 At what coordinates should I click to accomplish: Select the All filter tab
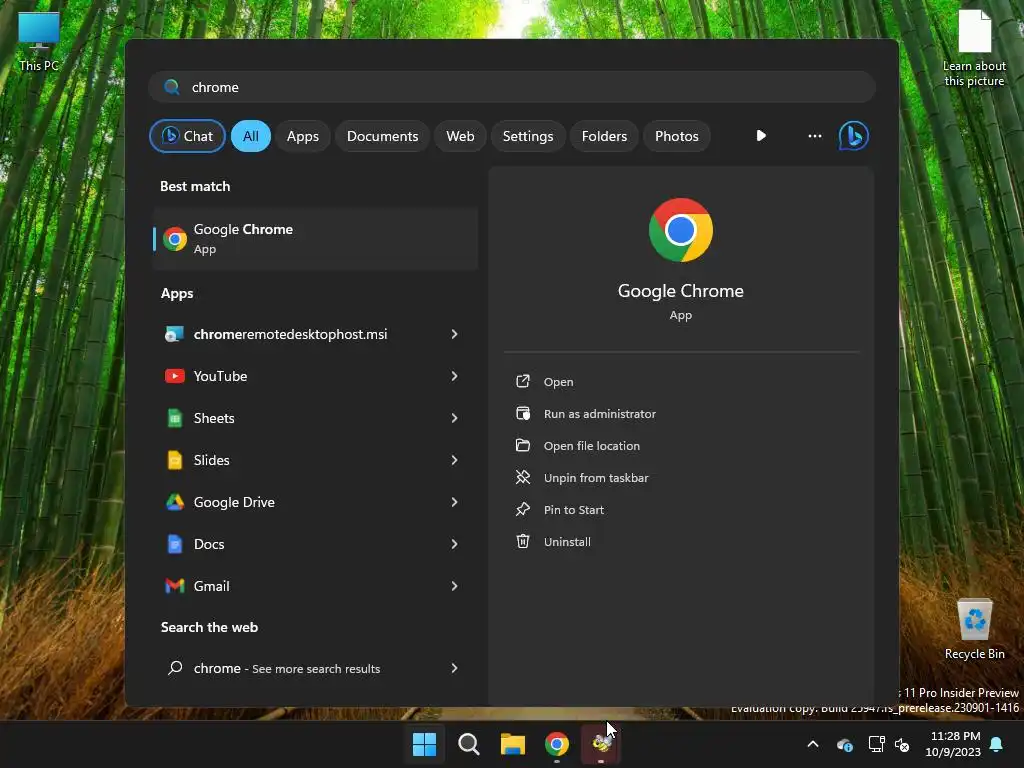click(x=251, y=136)
